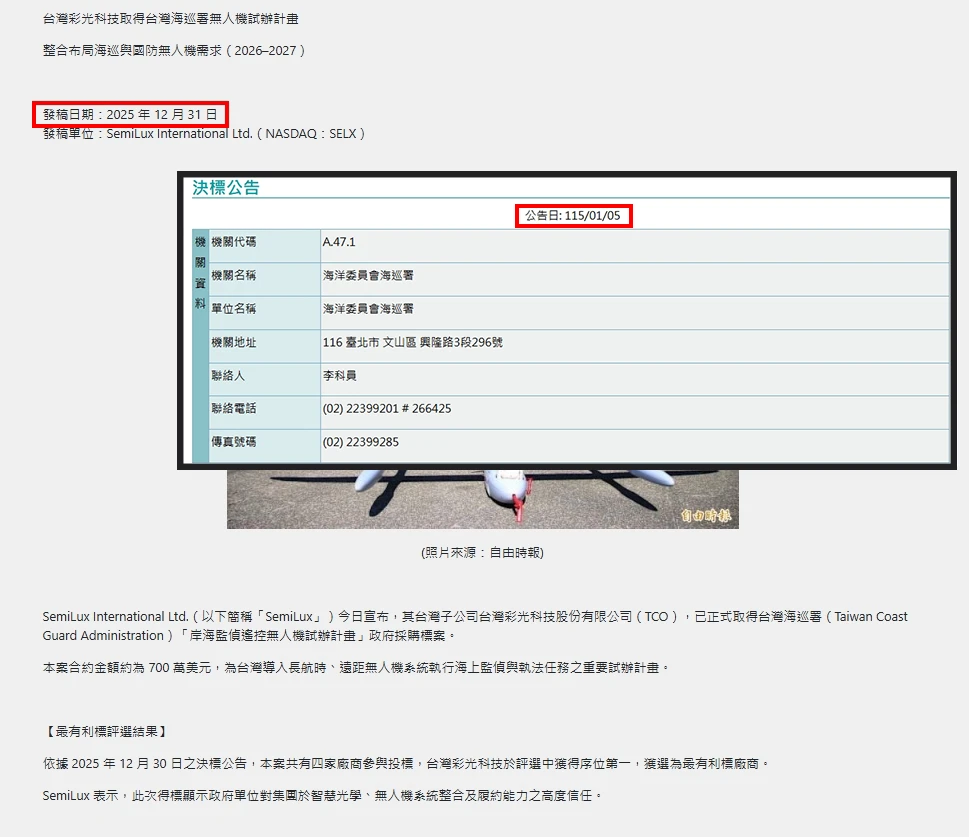Select the address 116 臺北市 文山區 興隆路3段296號
969x837 pixels.
413,342
